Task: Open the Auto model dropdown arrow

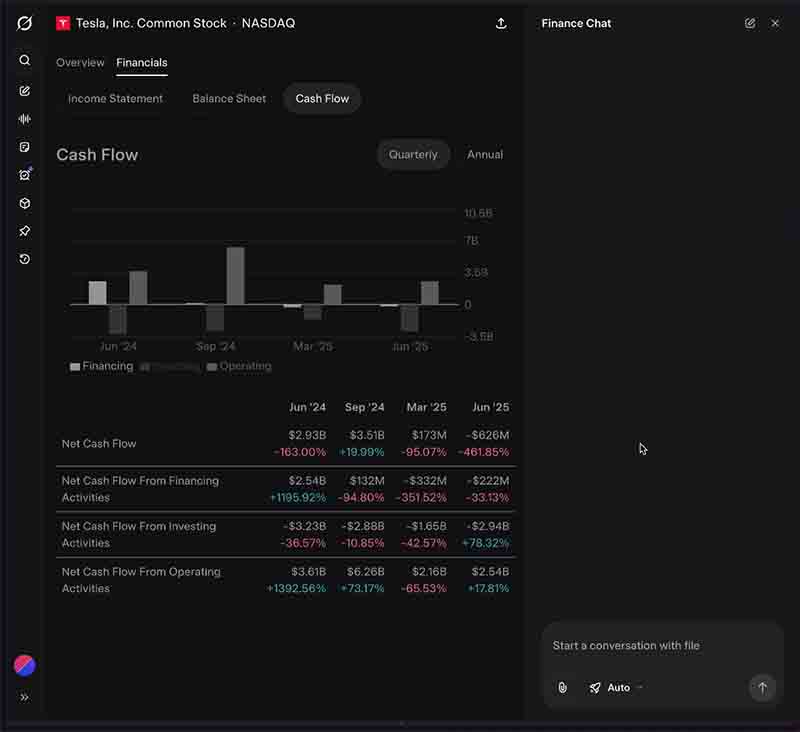Action: pyautogui.click(x=640, y=688)
